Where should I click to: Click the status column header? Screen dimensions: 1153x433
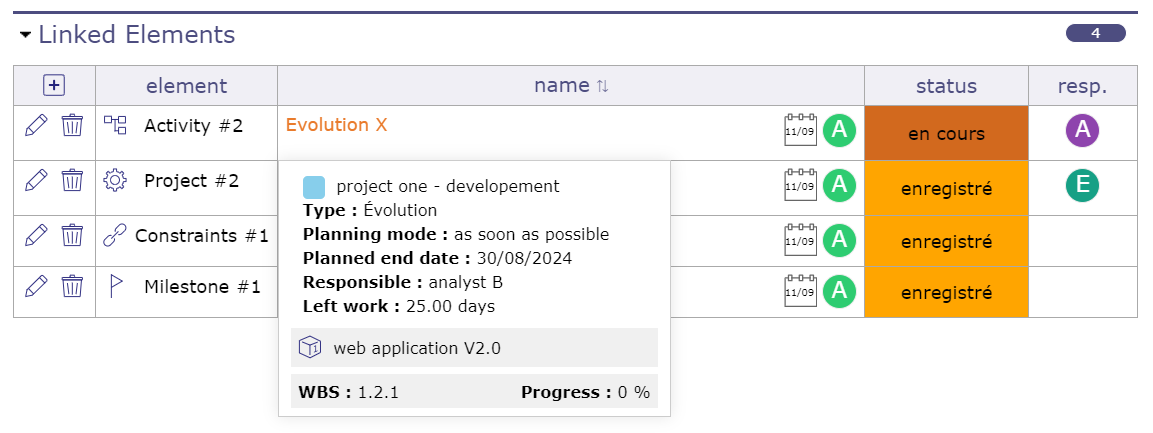(x=946, y=86)
